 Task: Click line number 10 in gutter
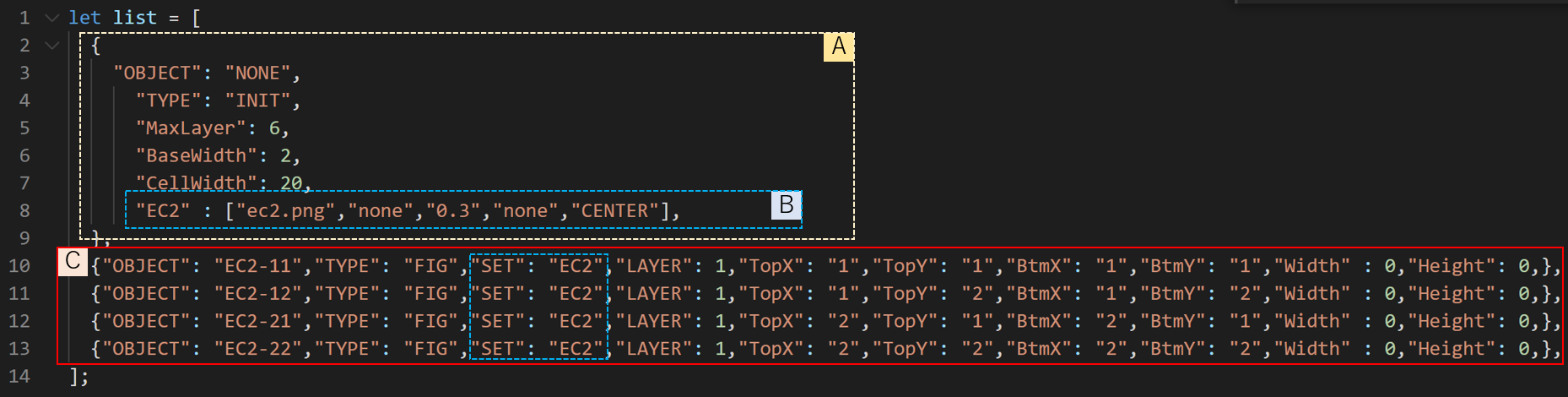coord(19,266)
